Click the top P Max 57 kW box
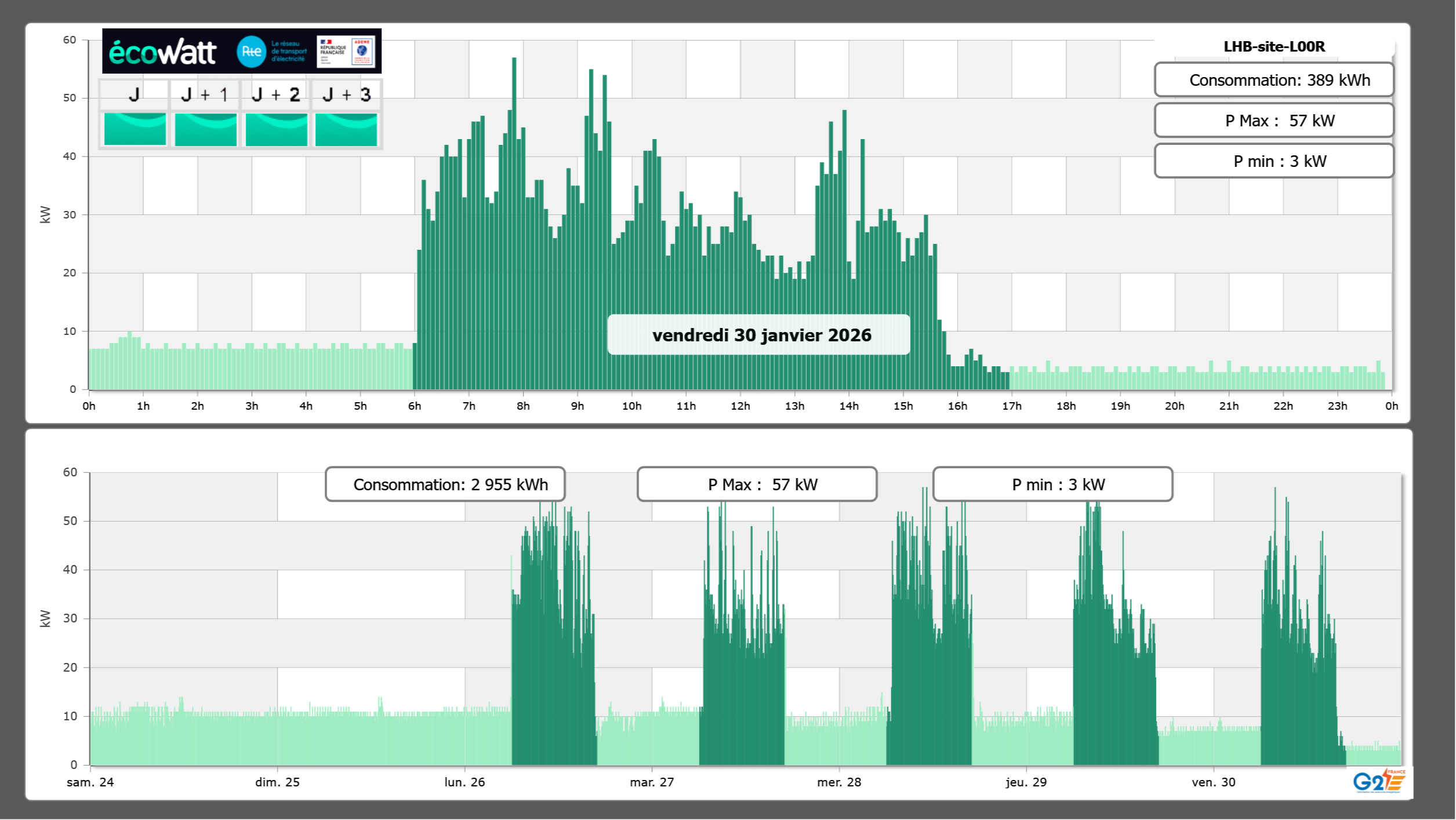Screen dimensions: 1456x820 pyautogui.click(x=1274, y=121)
